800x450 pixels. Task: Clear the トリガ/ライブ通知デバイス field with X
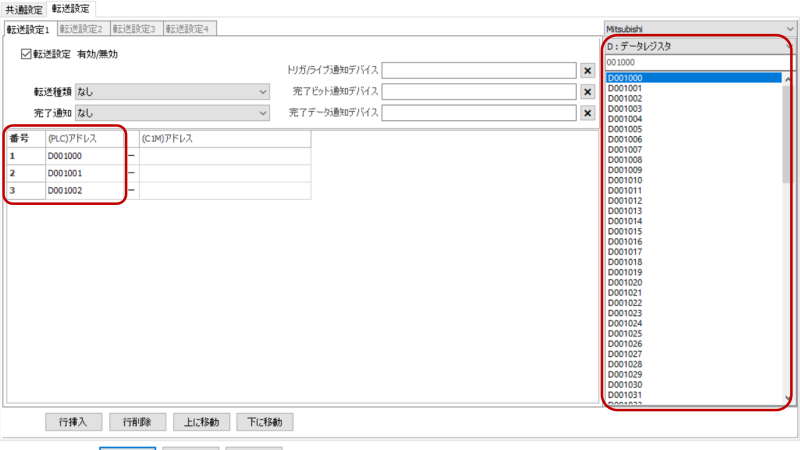point(588,70)
